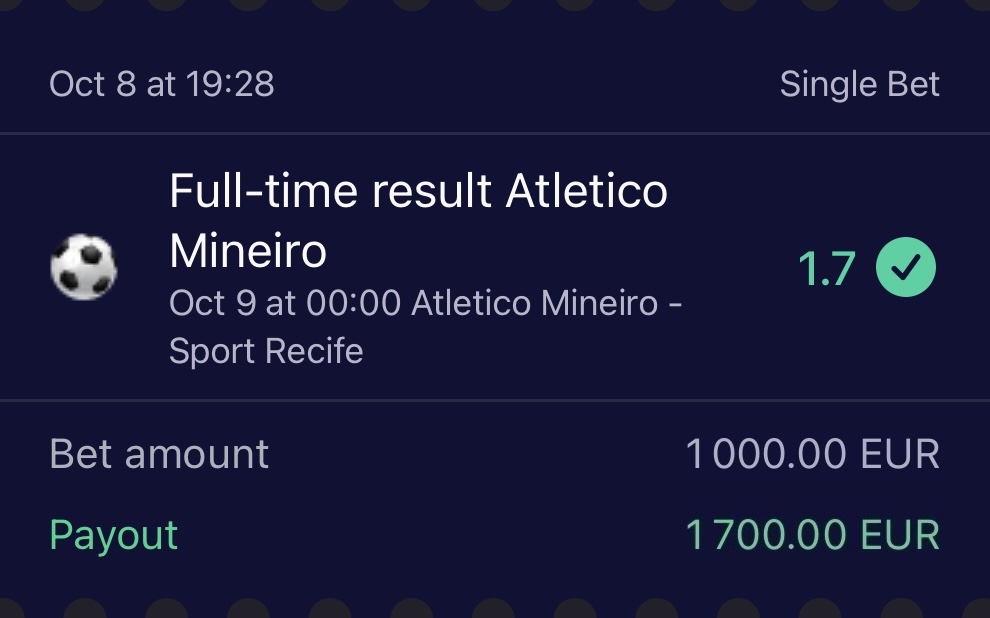
Task: Tap Atletico Mineiro in the match subtitle
Action: [535, 303]
